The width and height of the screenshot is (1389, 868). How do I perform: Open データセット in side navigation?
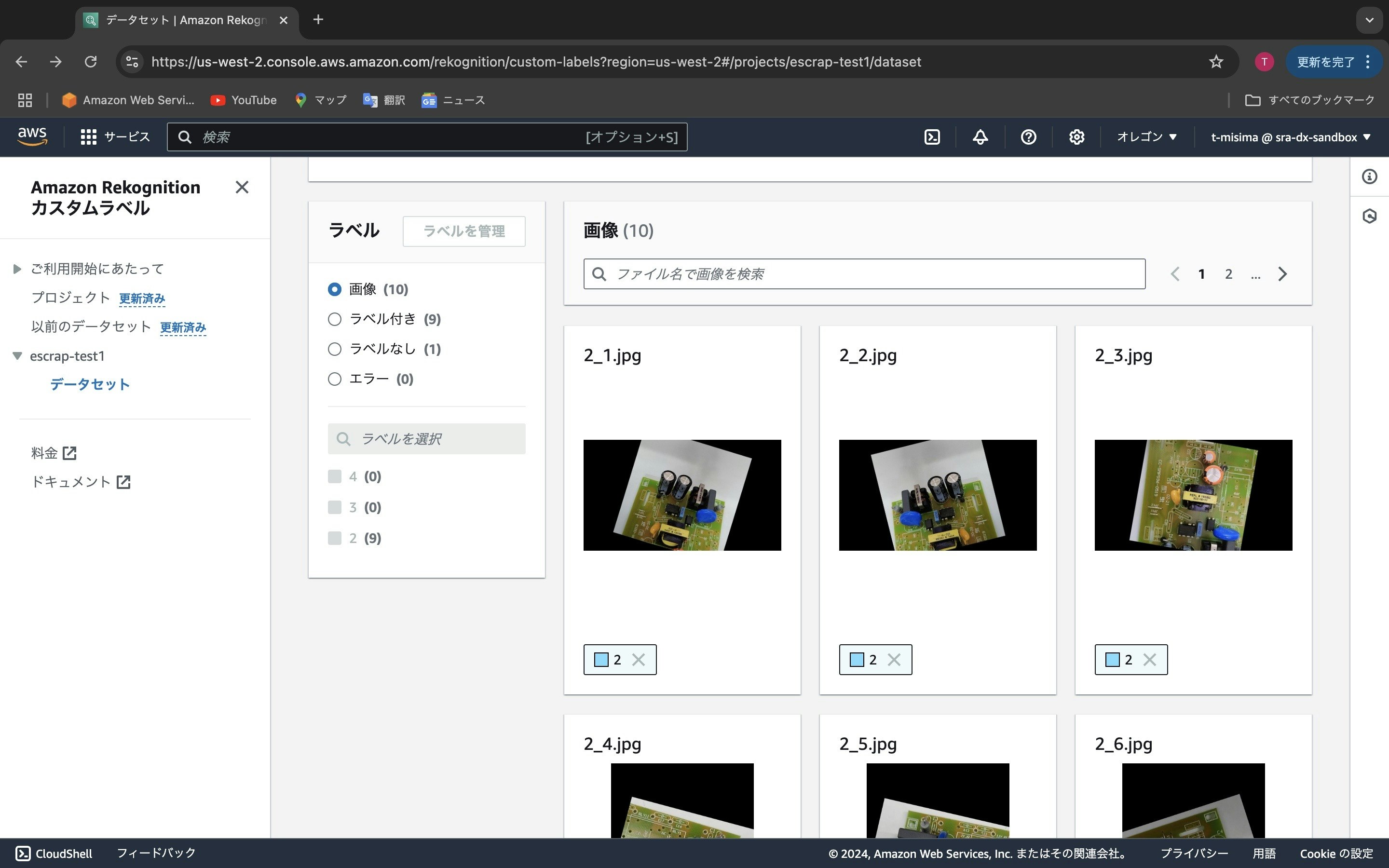90,384
